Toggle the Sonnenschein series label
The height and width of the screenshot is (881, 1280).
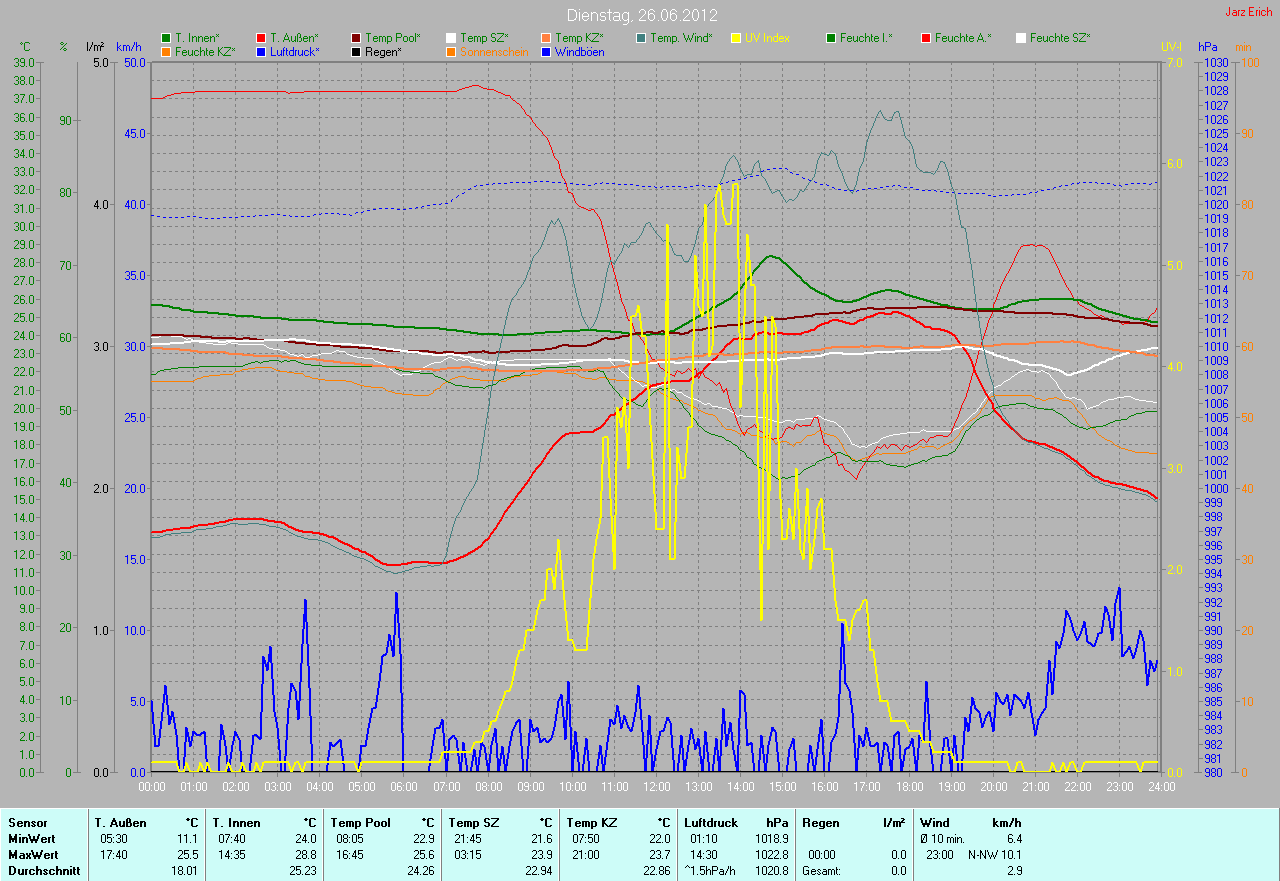point(494,51)
